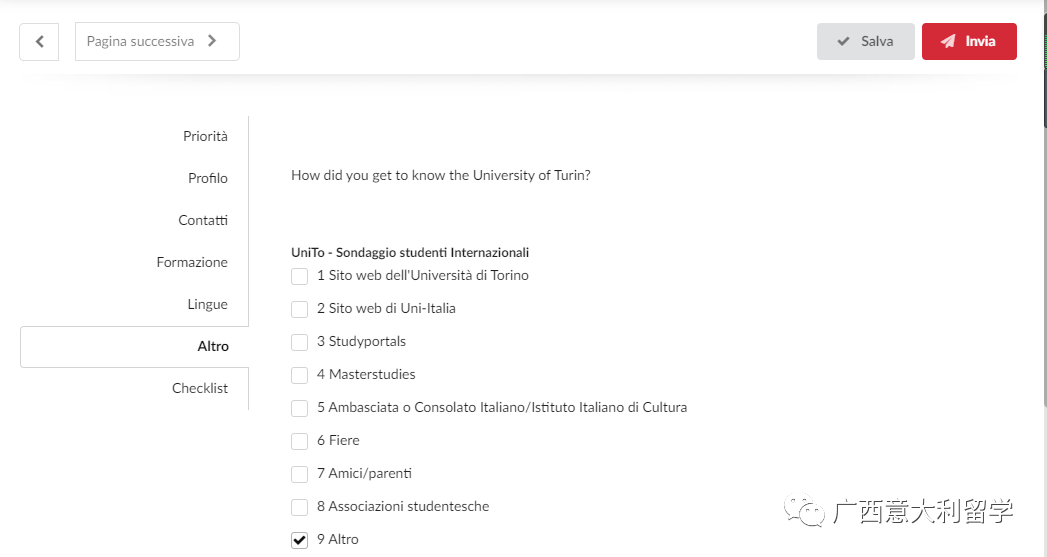Click the Invia paper plane icon
The width and height of the screenshot is (1047, 557).
click(948, 41)
